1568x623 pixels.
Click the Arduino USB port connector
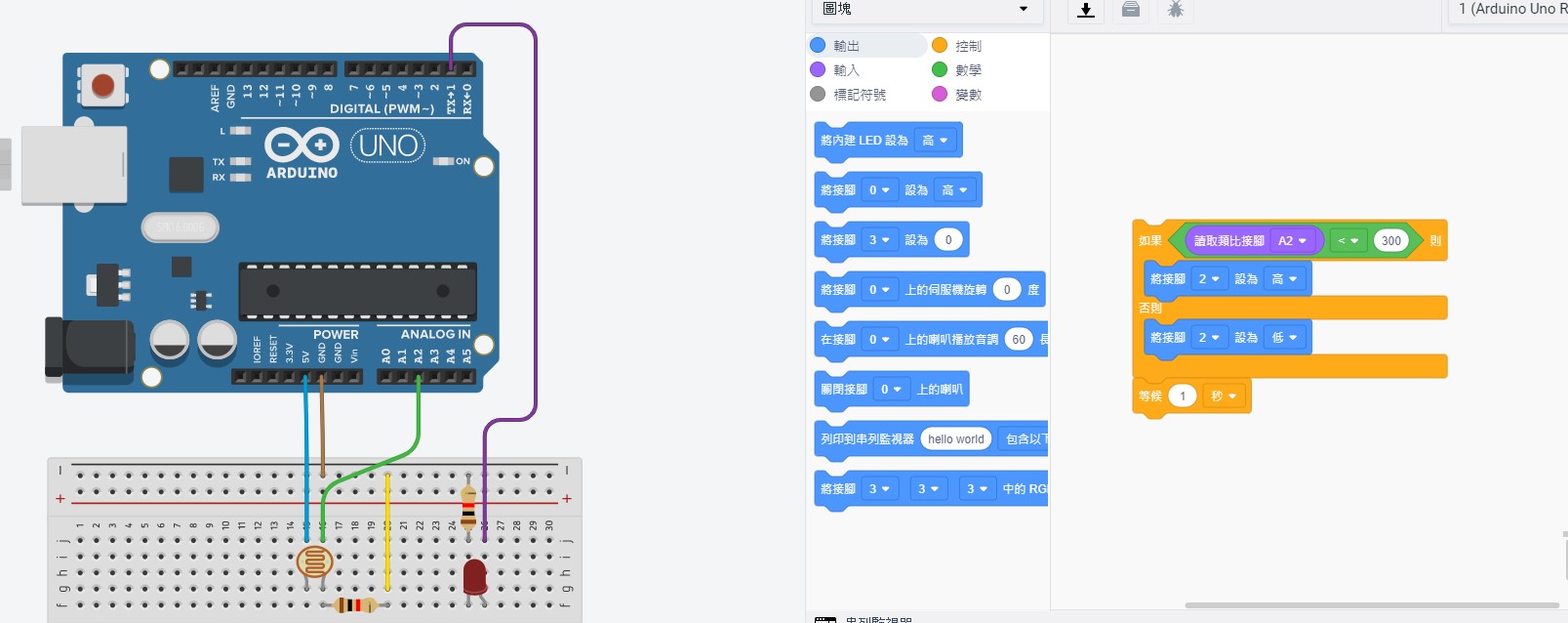[73, 164]
